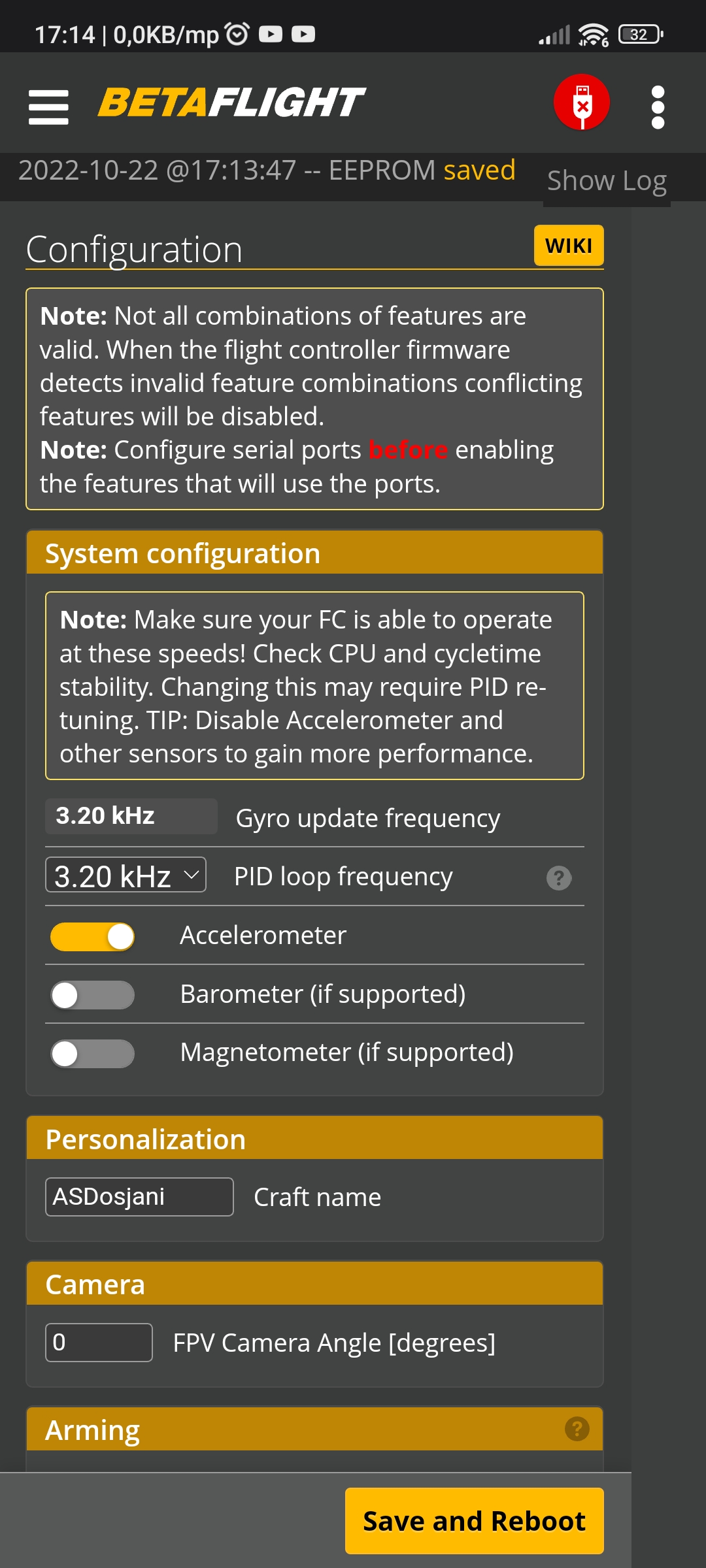The height and width of the screenshot is (1568, 706).
Task: Open the Configuration WIKI page
Action: 568,245
